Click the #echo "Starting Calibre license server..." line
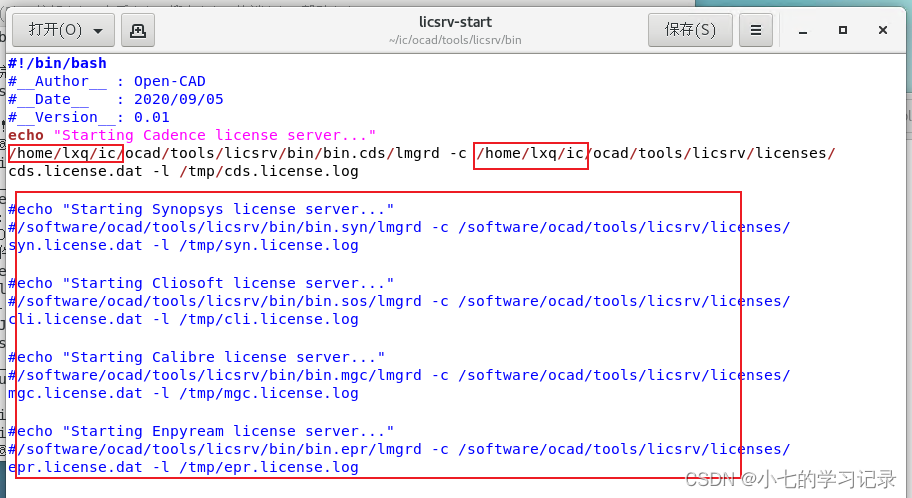This screenshot has height=498, width=912. click(x=197, y=357)
